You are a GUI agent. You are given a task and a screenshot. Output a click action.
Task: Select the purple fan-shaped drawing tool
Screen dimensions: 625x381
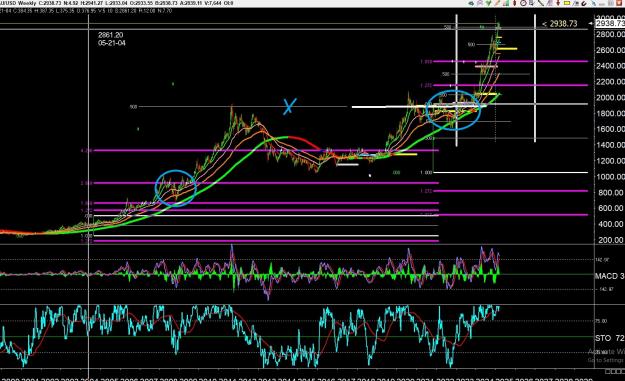pyautogui.click(x=550, y=3)
